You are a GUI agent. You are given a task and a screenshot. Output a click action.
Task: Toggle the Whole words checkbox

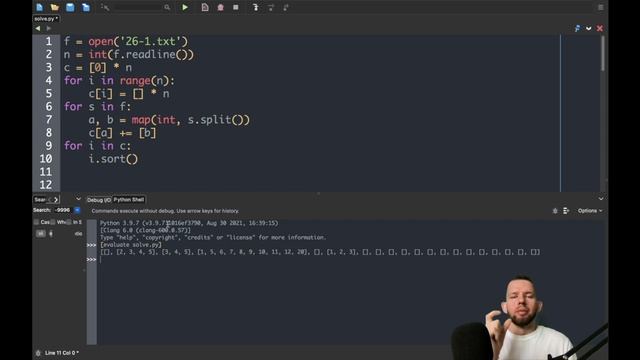tap(53, 222)
